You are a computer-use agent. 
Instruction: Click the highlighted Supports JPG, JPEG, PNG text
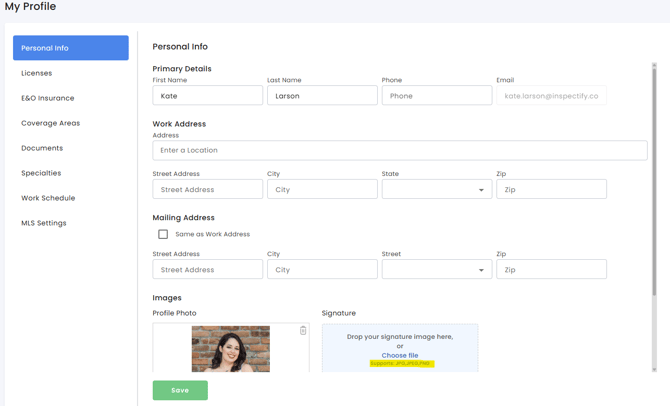[x=402, y=363]
